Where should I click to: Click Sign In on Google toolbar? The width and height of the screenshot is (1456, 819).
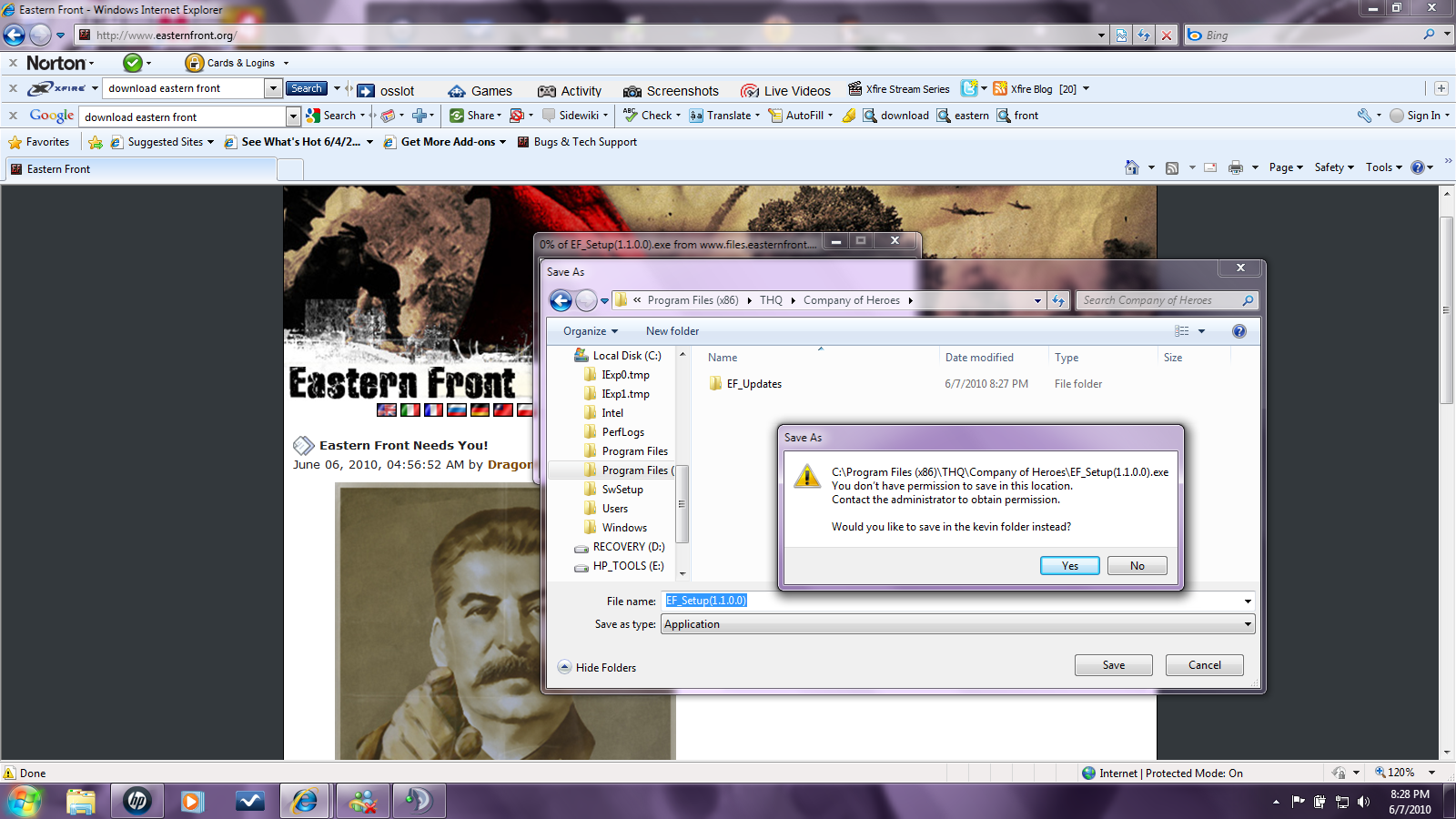coord(1420,116)
